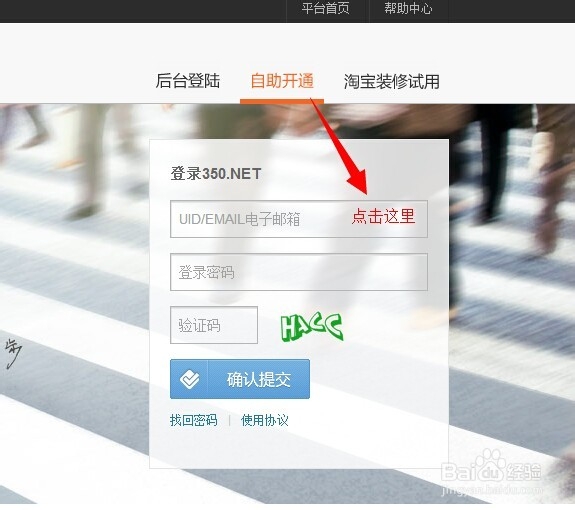Click the 登录密码 password field
The image size is (575, 510).
(299, 272)
